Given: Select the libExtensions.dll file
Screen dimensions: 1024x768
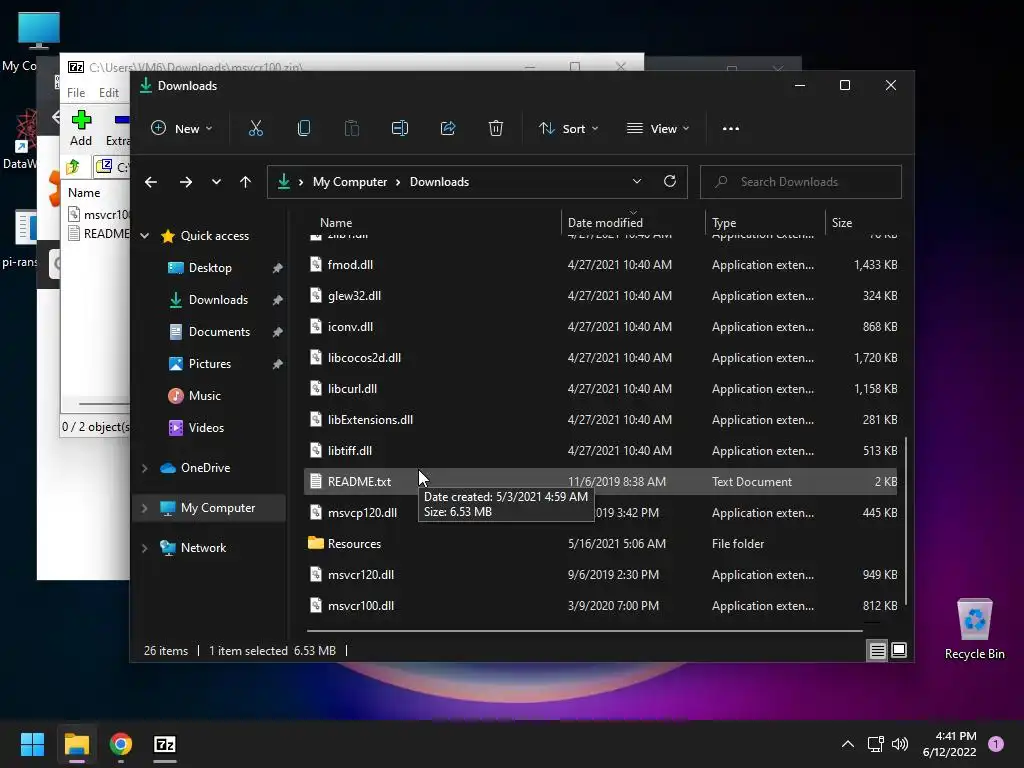Looking at the screenshot, I should coord(600,420).
